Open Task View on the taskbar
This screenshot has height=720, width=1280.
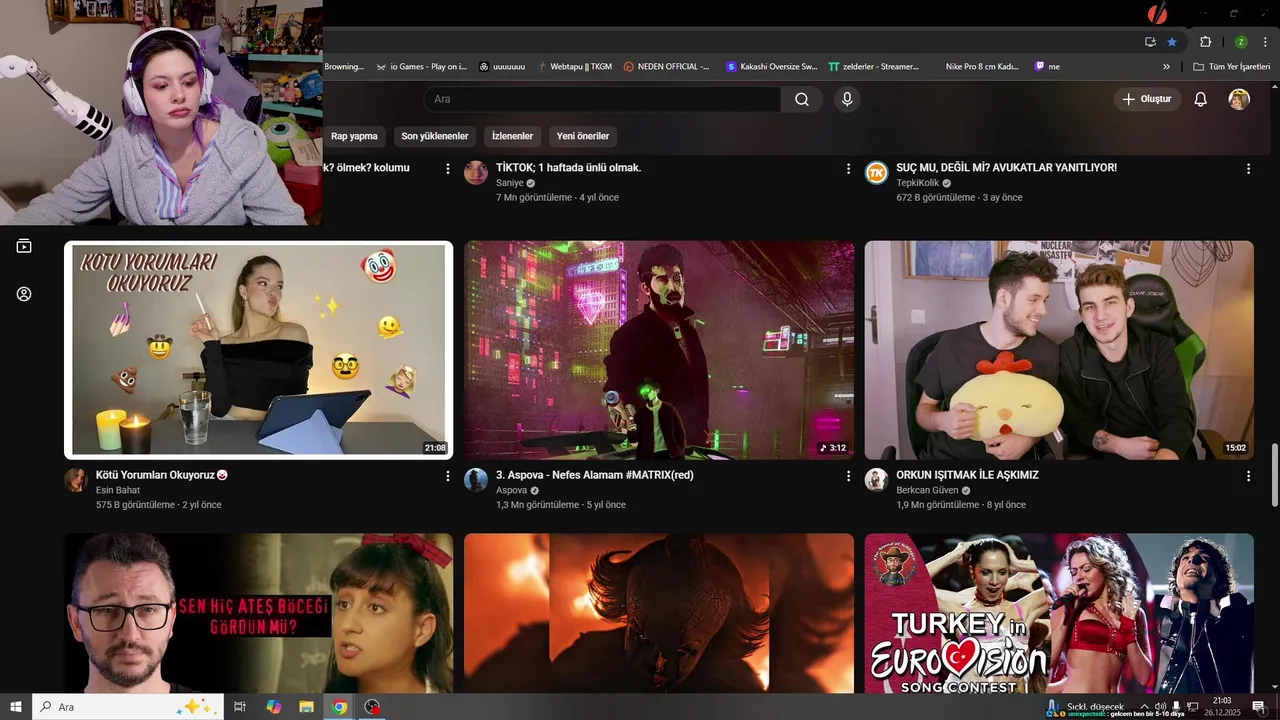tap(240, 707)
